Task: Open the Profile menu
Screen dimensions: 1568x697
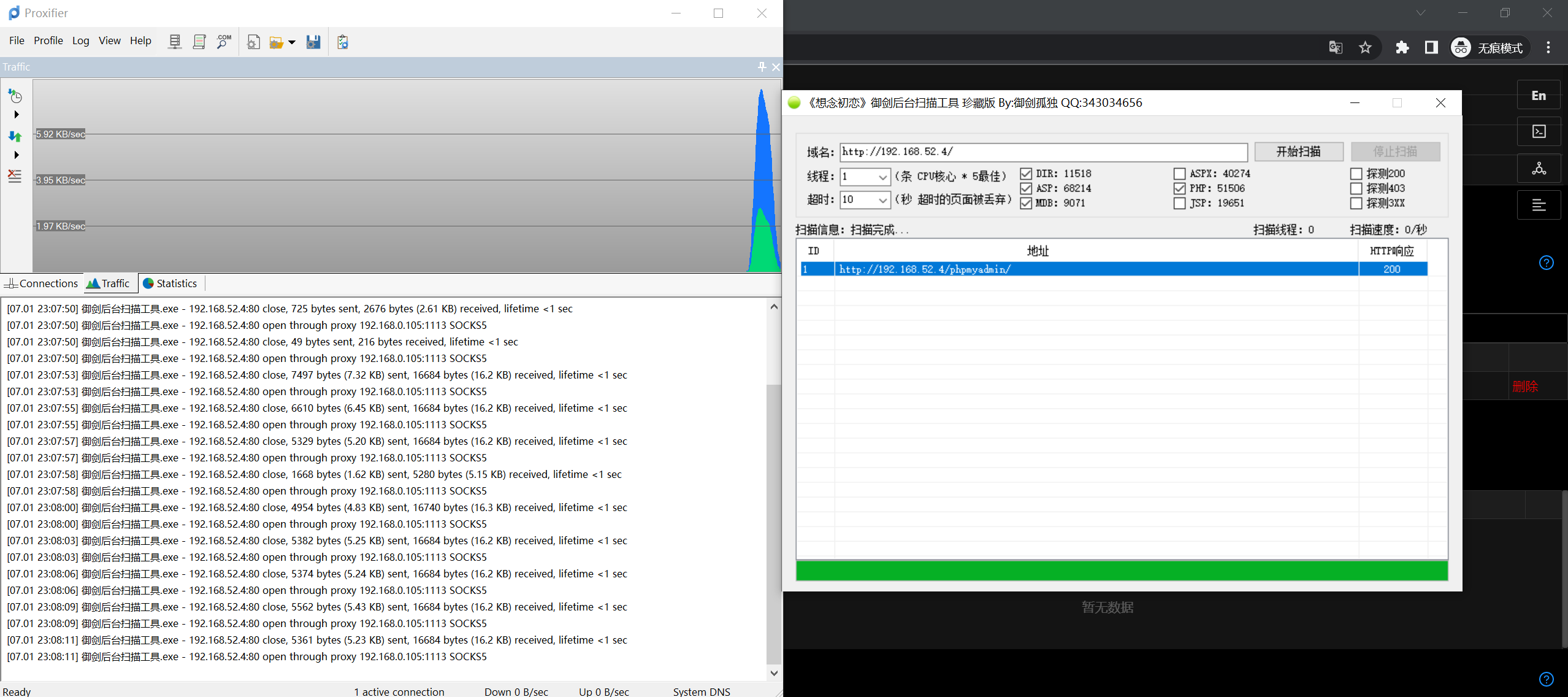Action: coord(48,40)
